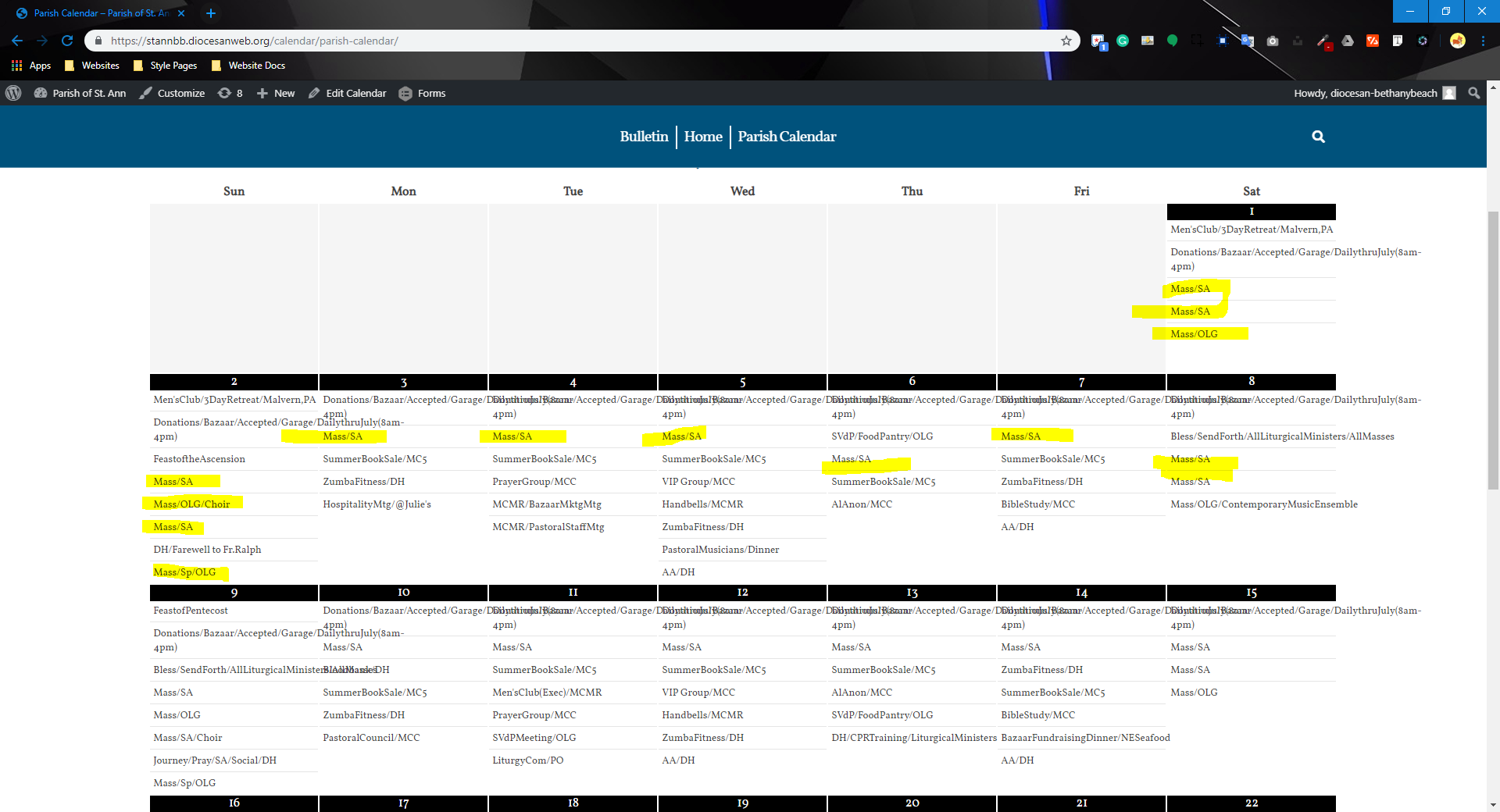The height and width of the screenshot is (812, 1500).
Task: Open the Farewell to Fr.Ralph event
Action: coord(207,550)
